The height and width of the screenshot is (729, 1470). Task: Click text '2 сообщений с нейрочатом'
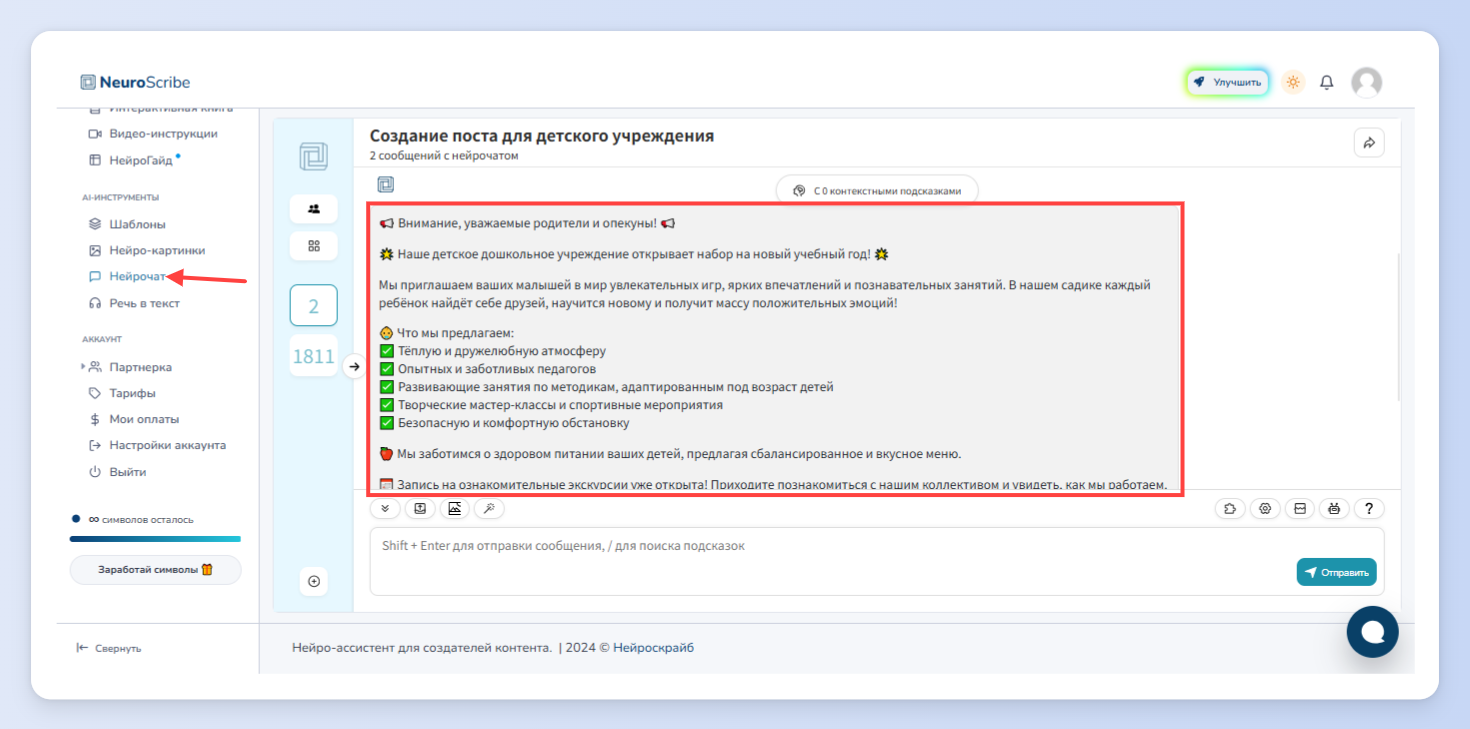(x=444, y=156)
